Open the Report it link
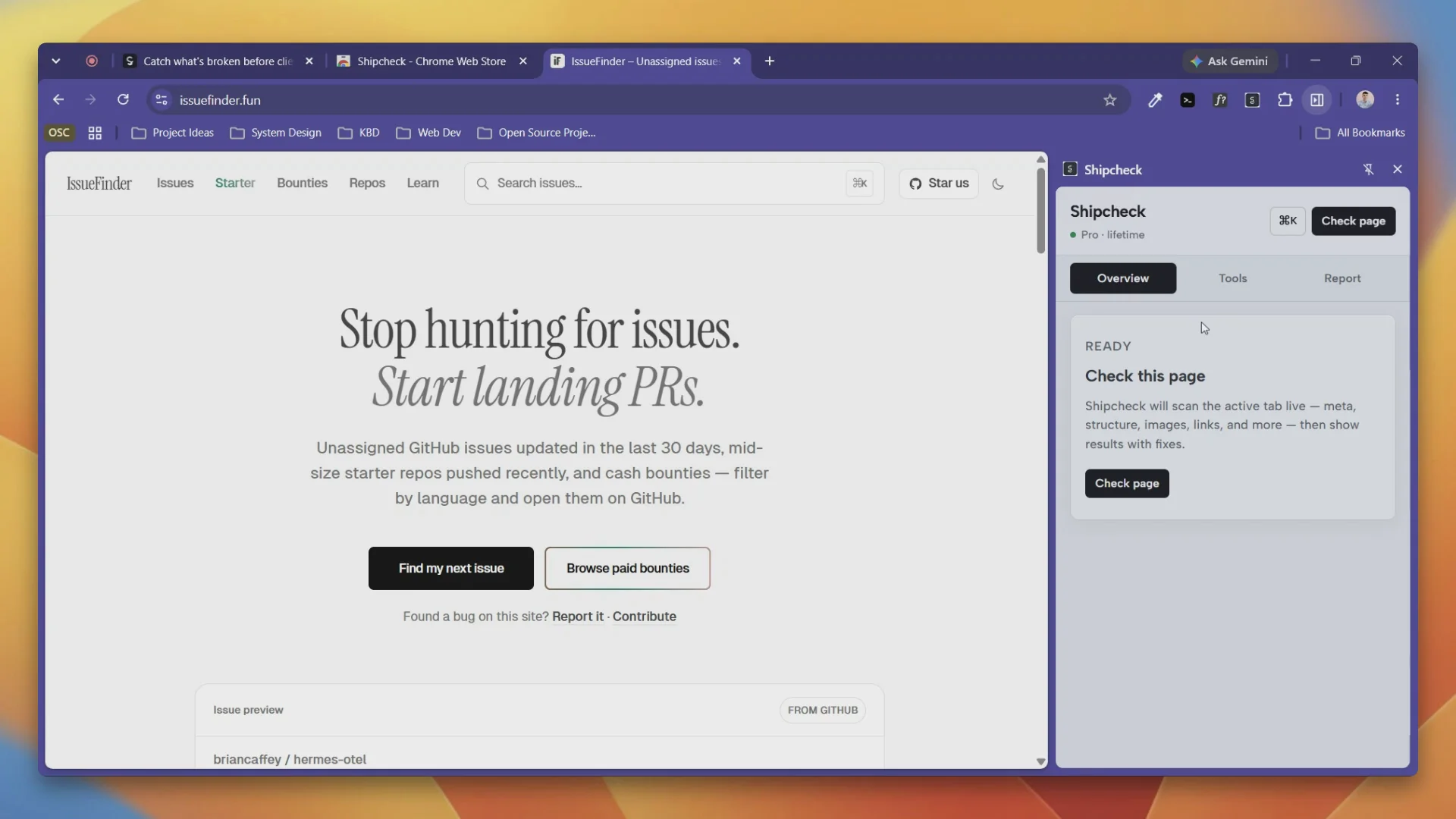This screenshot has width=1456, height=819. point(578,617)
